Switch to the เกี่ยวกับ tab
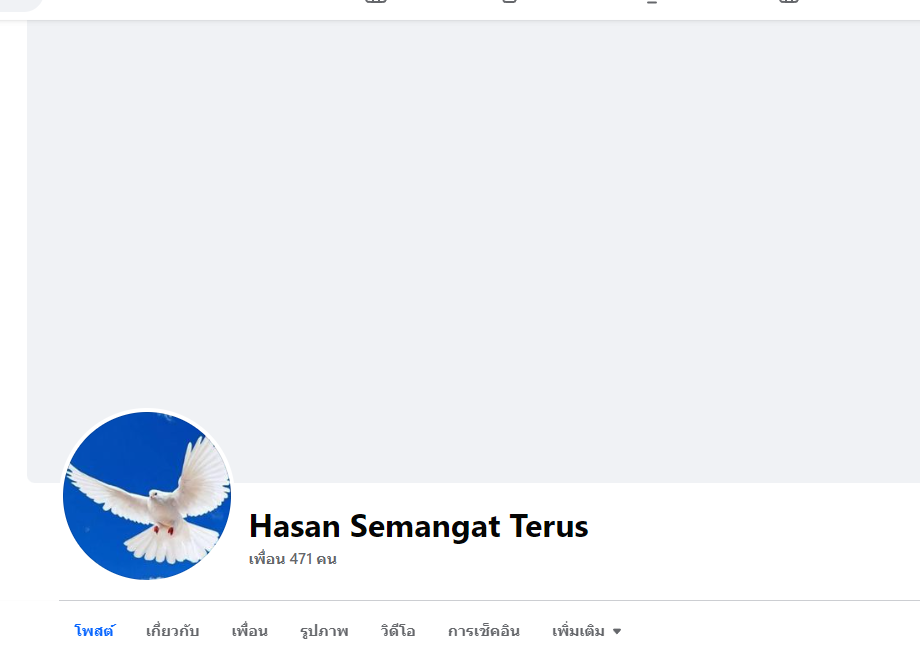920x651 pixels. pyautogui.click(x=172, y=631)
